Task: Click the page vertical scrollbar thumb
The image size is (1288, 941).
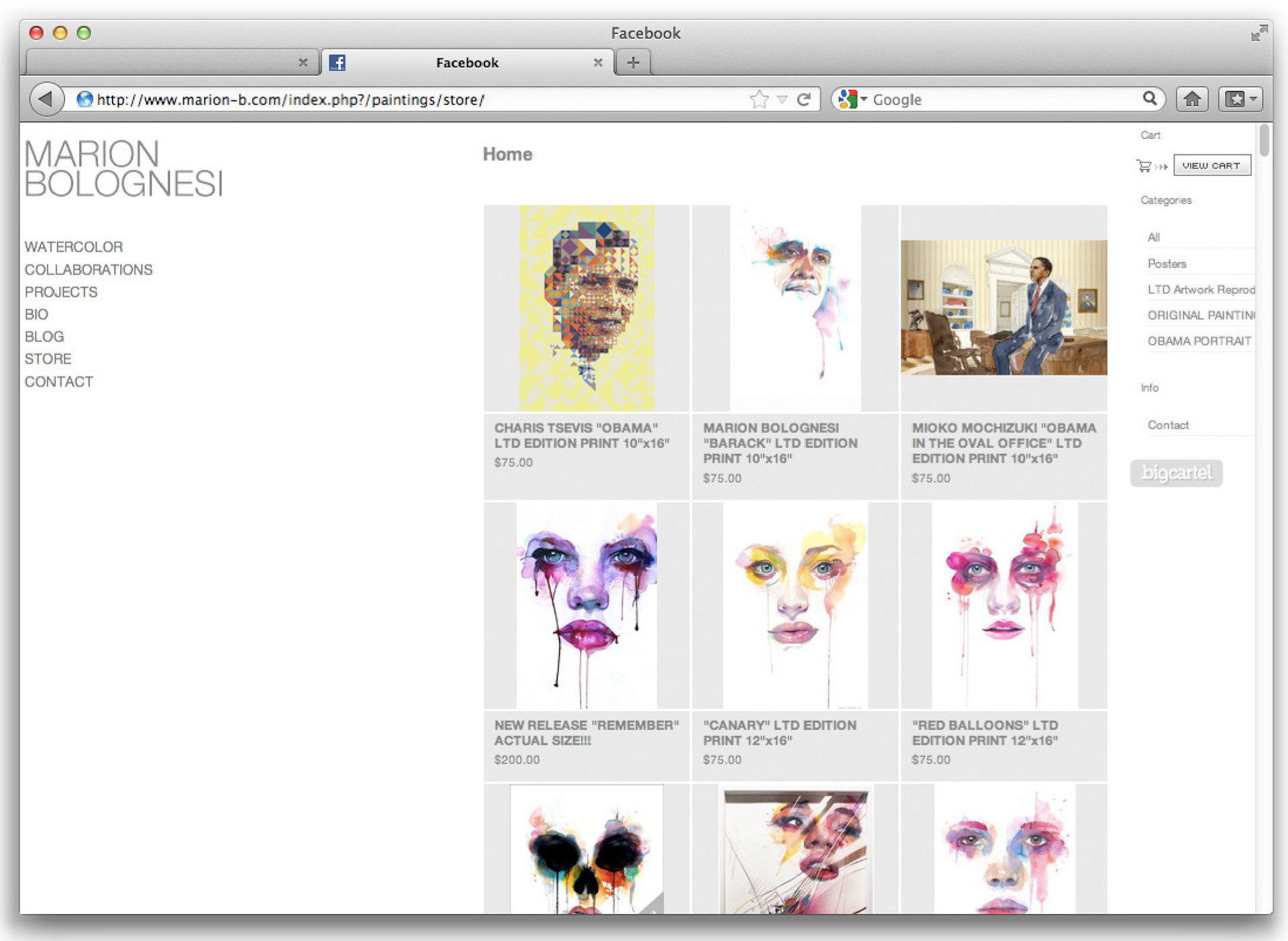Action: (x=1265, y=140)
